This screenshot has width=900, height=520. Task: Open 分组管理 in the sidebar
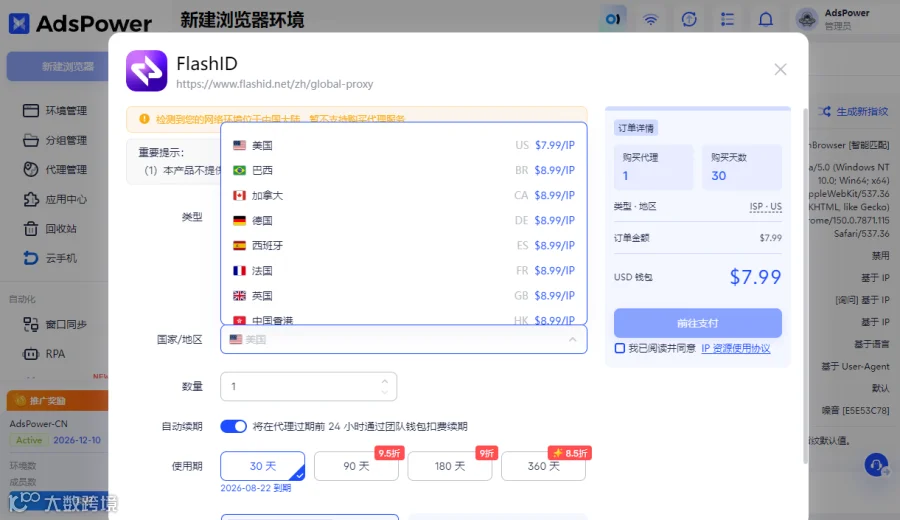pos(55,140)
